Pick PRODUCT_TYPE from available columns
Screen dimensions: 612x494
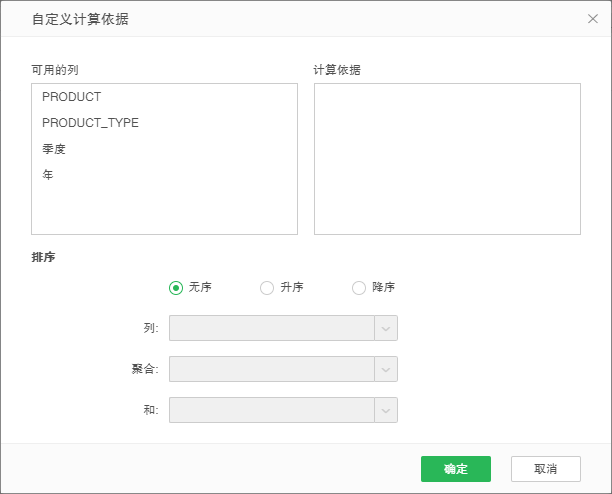coord(90,123)
